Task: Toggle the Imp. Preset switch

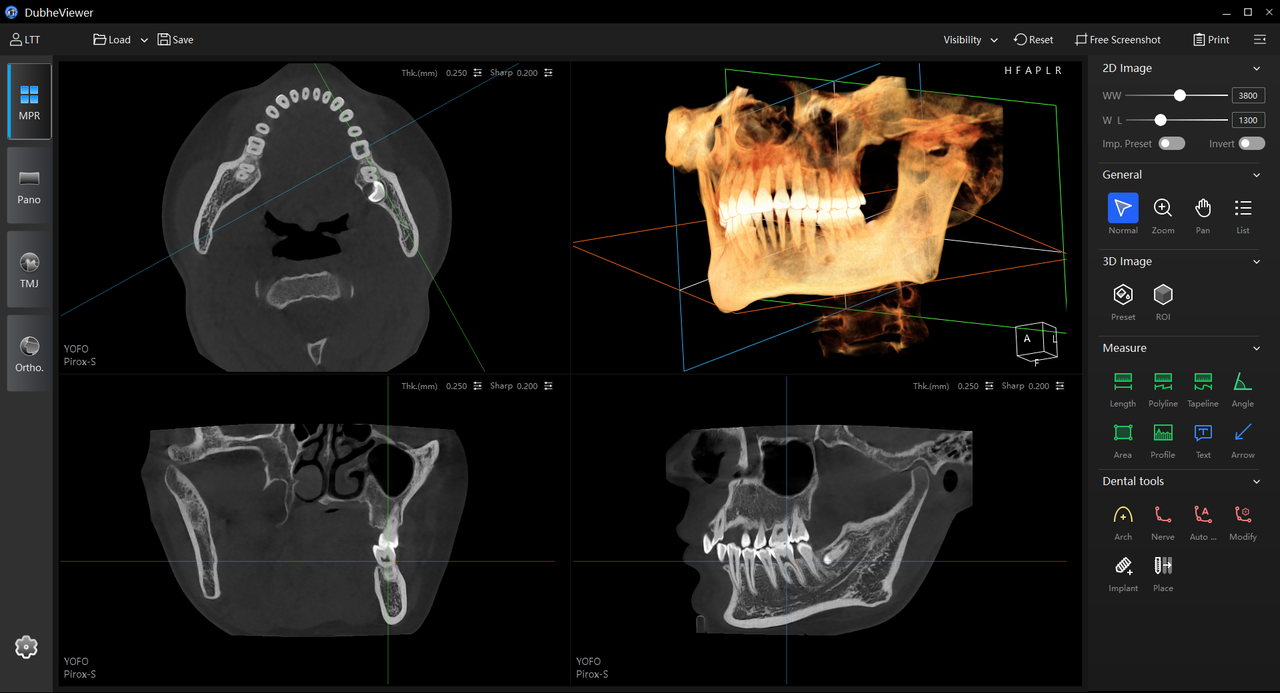Action: coord(1172,144)
